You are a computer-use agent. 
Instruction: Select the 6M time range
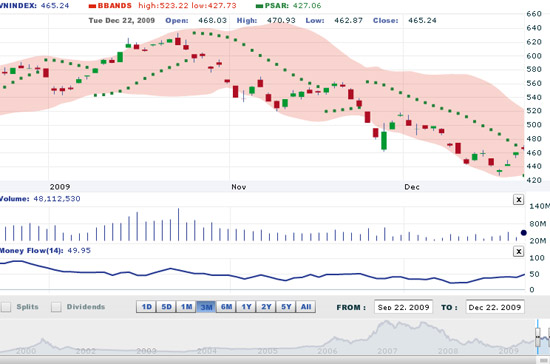click(x=226, y=307)
